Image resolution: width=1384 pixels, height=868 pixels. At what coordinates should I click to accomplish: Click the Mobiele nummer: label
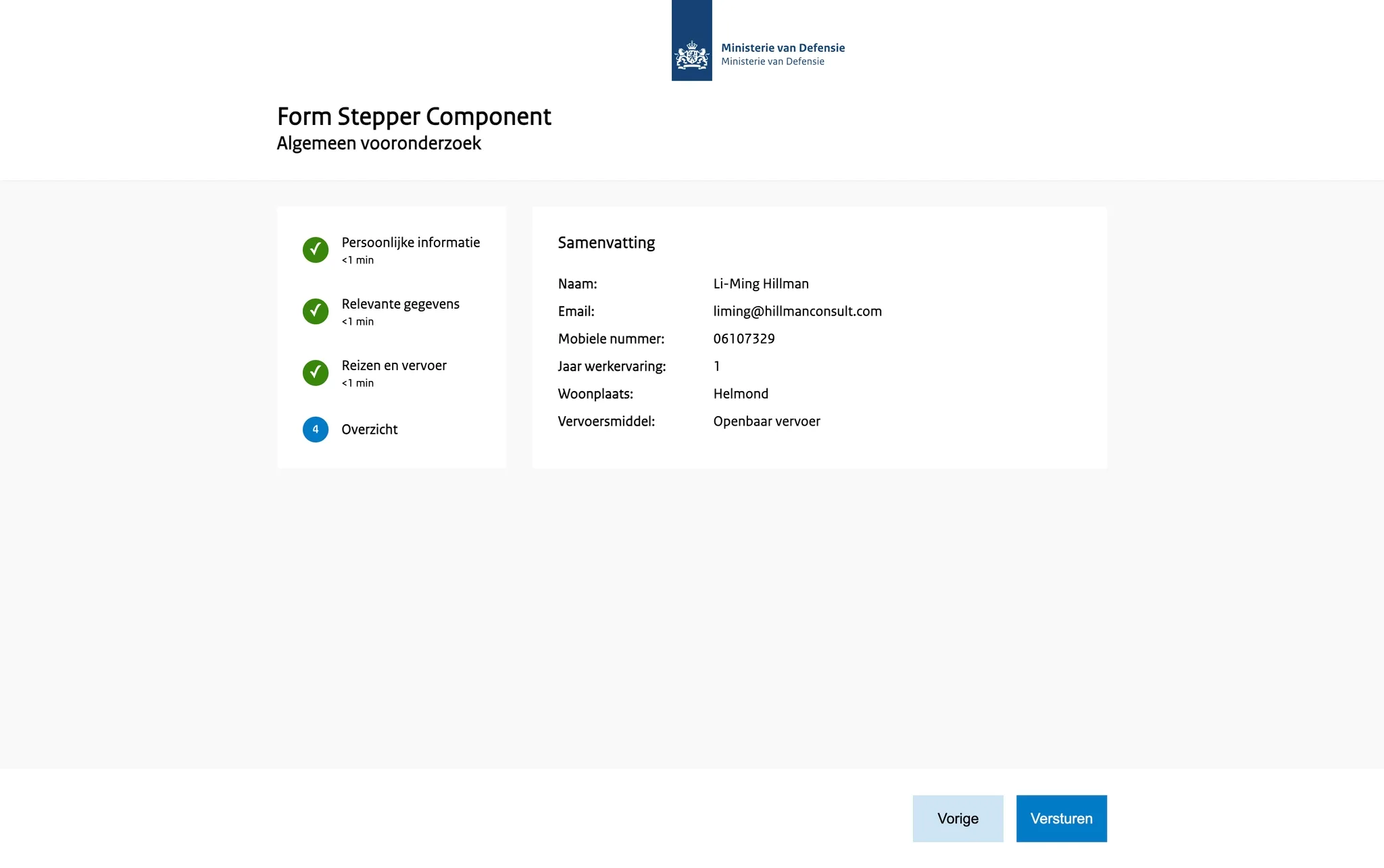click(x=611, y=339)
